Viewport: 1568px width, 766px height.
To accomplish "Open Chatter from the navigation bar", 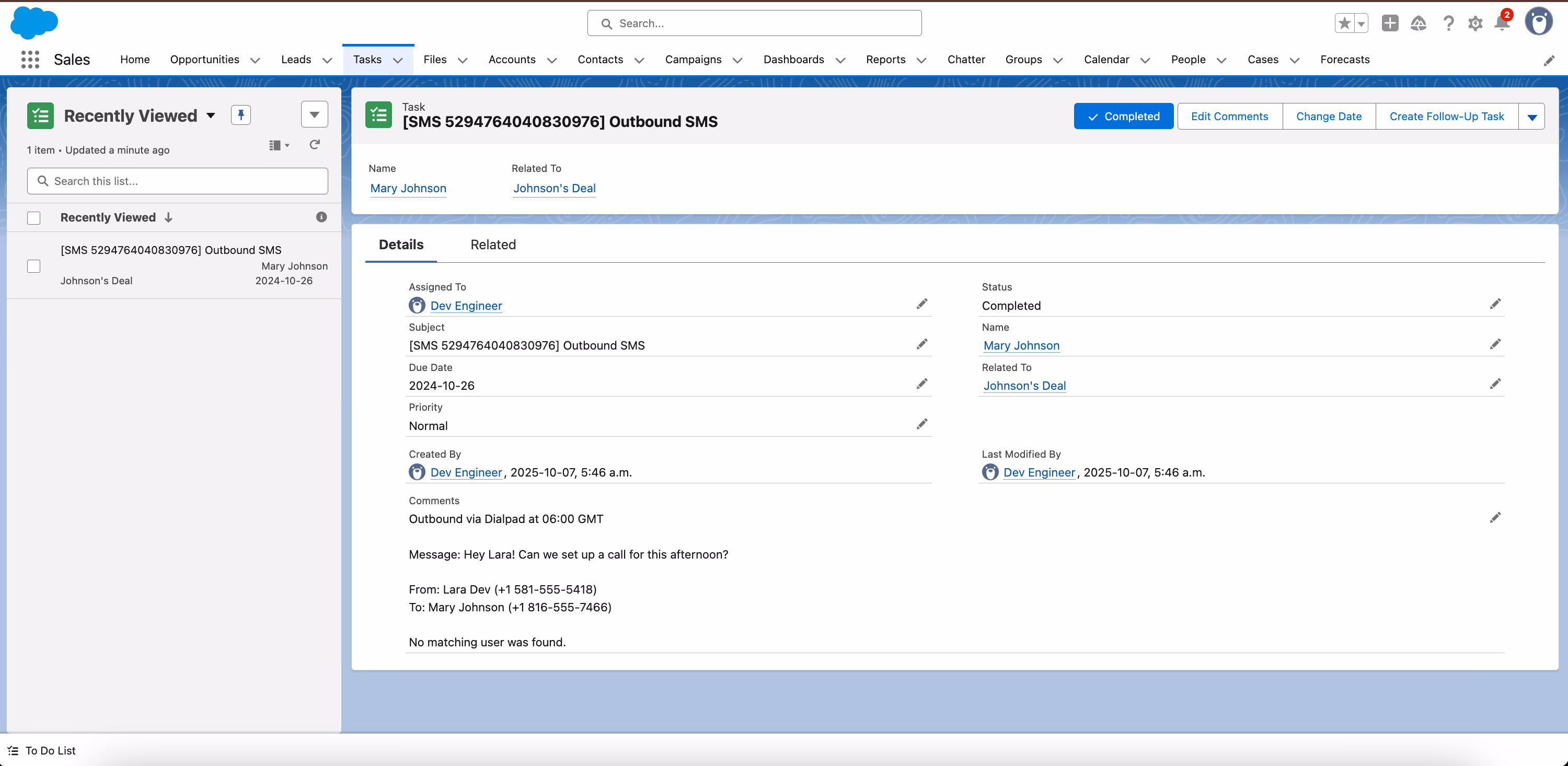I will tap(966, 60).
